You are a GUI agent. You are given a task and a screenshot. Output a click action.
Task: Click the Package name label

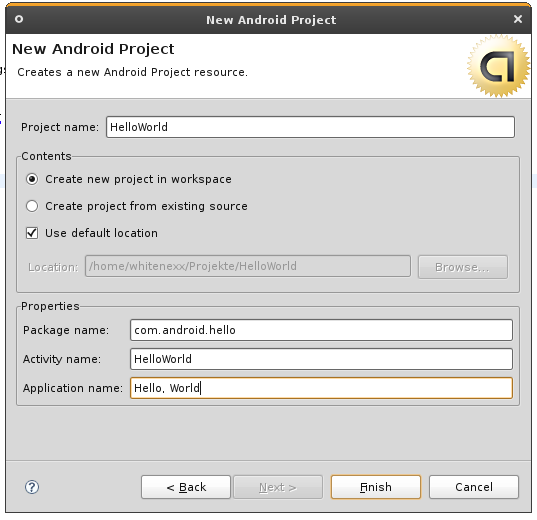pos(66,330)
